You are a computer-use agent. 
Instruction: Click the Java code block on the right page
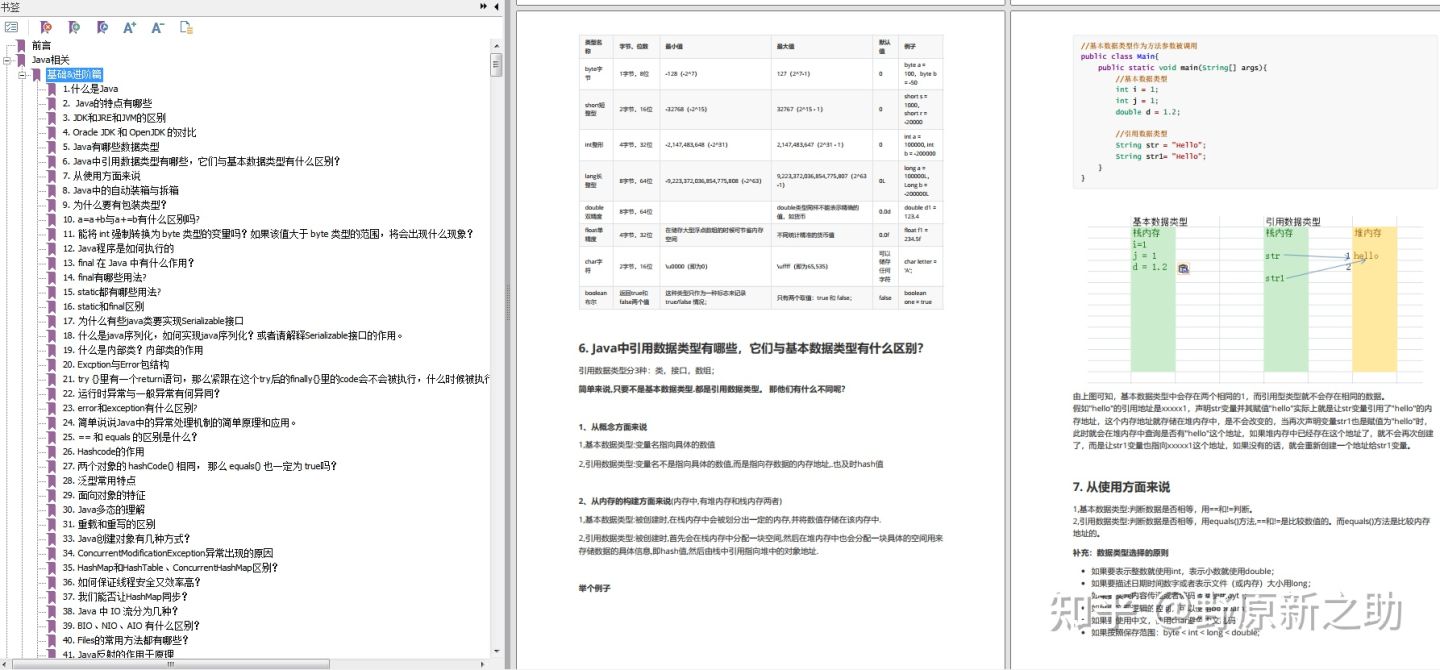point(1255,112)
